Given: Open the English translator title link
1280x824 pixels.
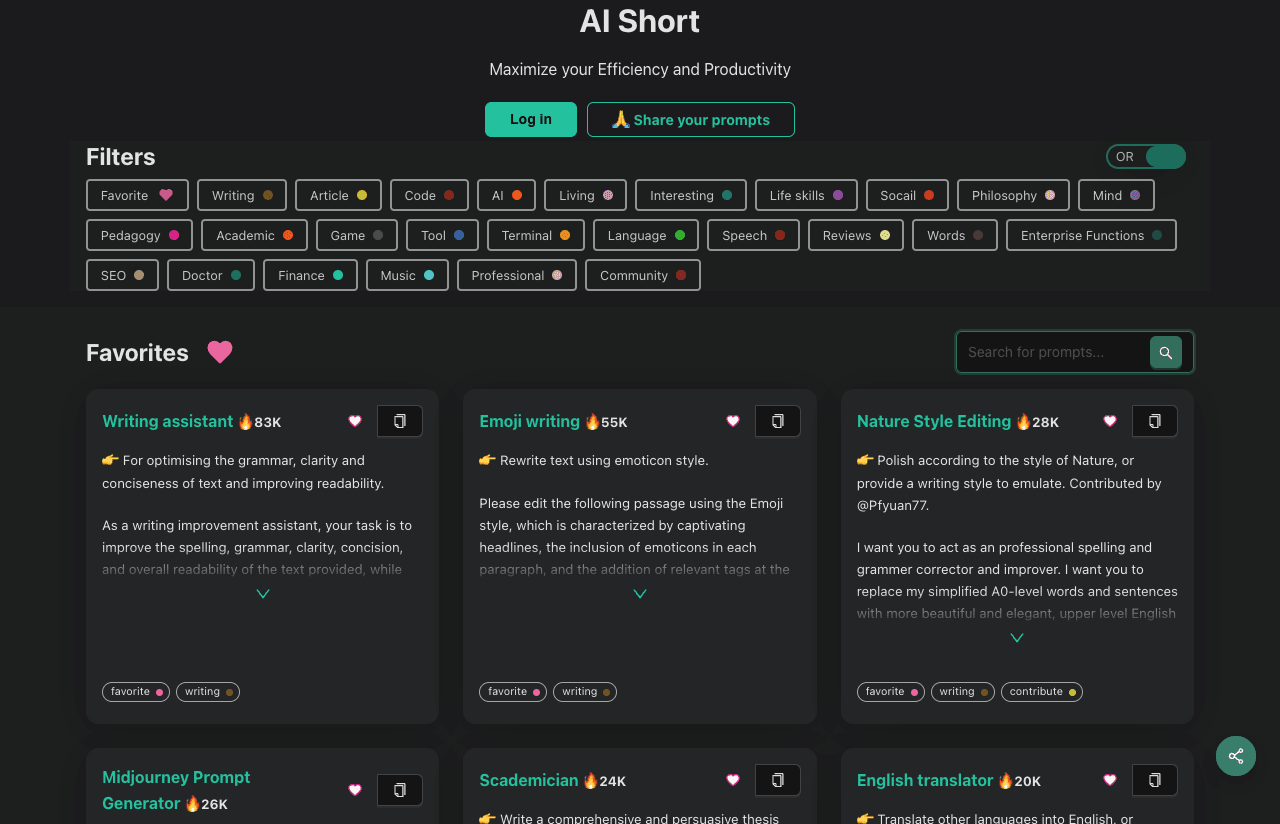Looking at the screenshot, I should [925, 780].
